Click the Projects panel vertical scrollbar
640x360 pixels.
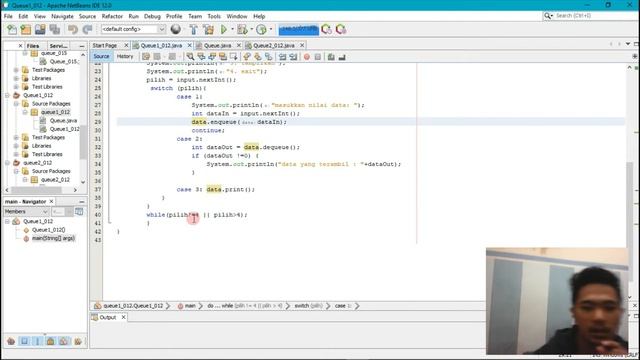[83, 142]
